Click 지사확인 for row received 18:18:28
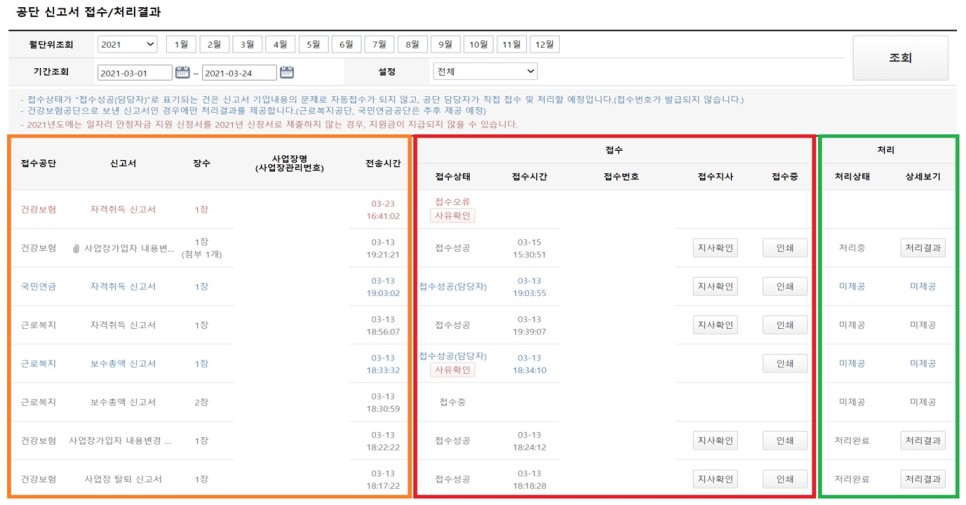 click(x=715, y=479)
